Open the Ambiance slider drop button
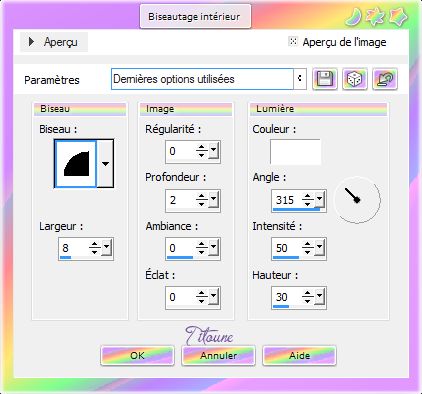Image resolution: width=422 pixels, height=394 pixels. pos(214,248)
